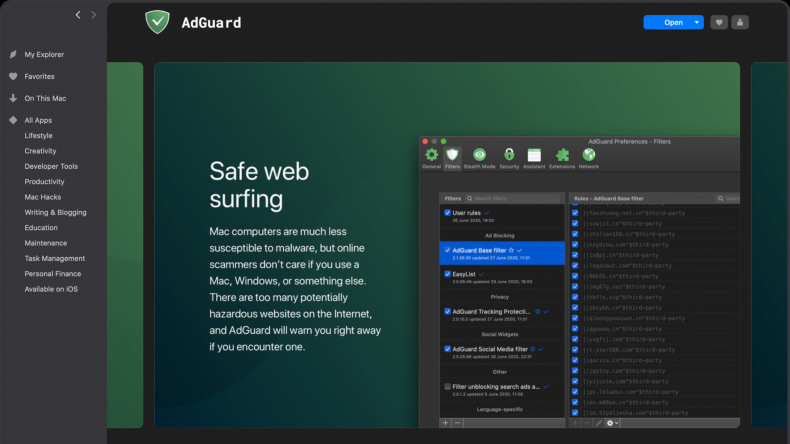Open the Education category
The width and height of the screenshot is (790, 444).
tap(41, 228)
